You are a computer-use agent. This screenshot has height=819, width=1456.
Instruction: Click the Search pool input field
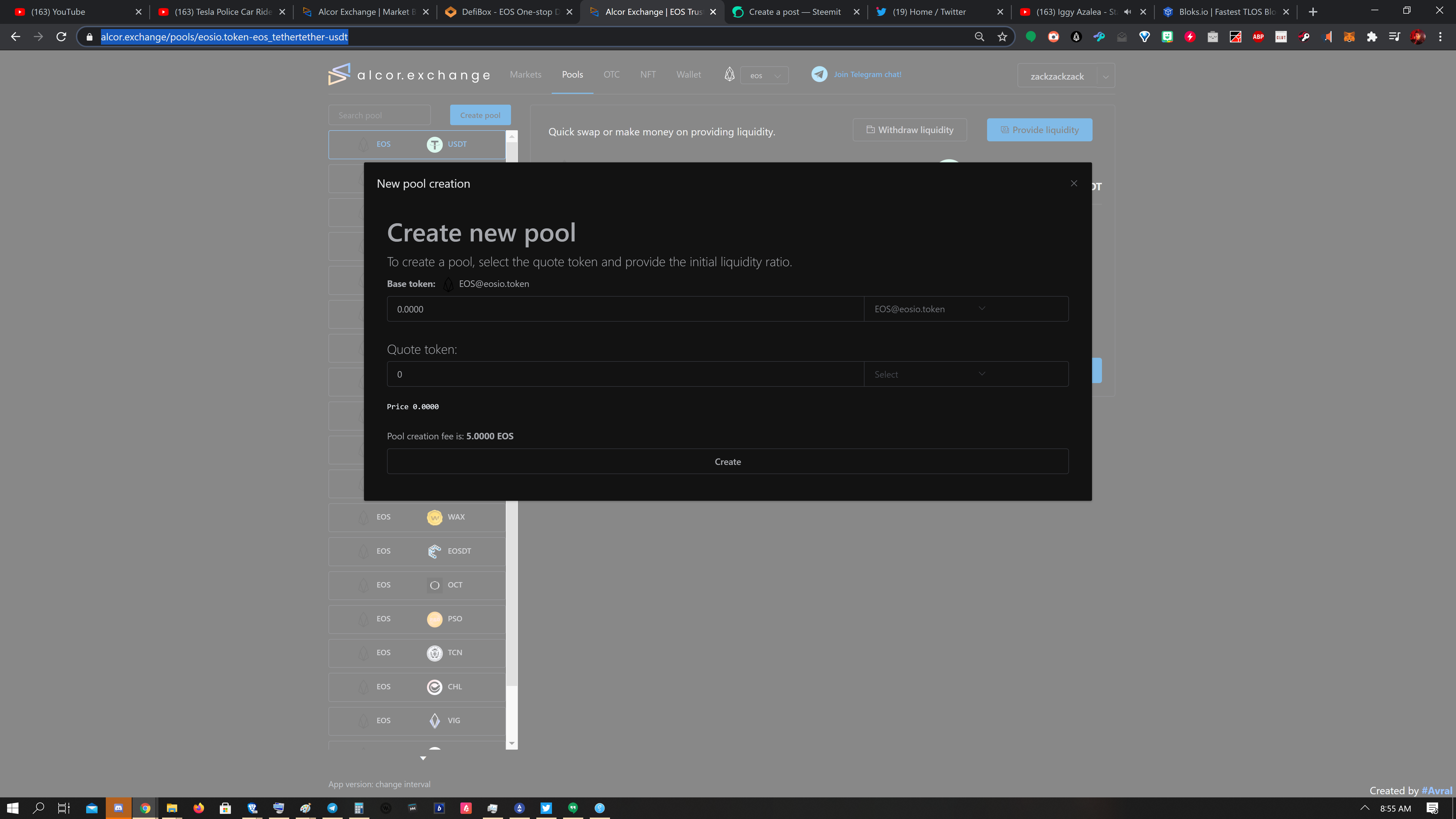pyautogui.click(x=379, y=115)
